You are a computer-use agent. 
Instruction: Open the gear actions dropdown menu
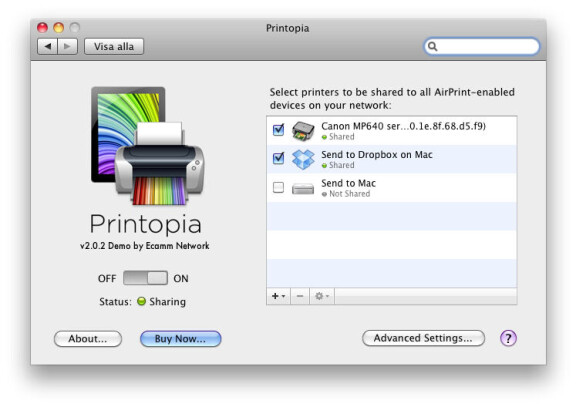tap(322, 296)
